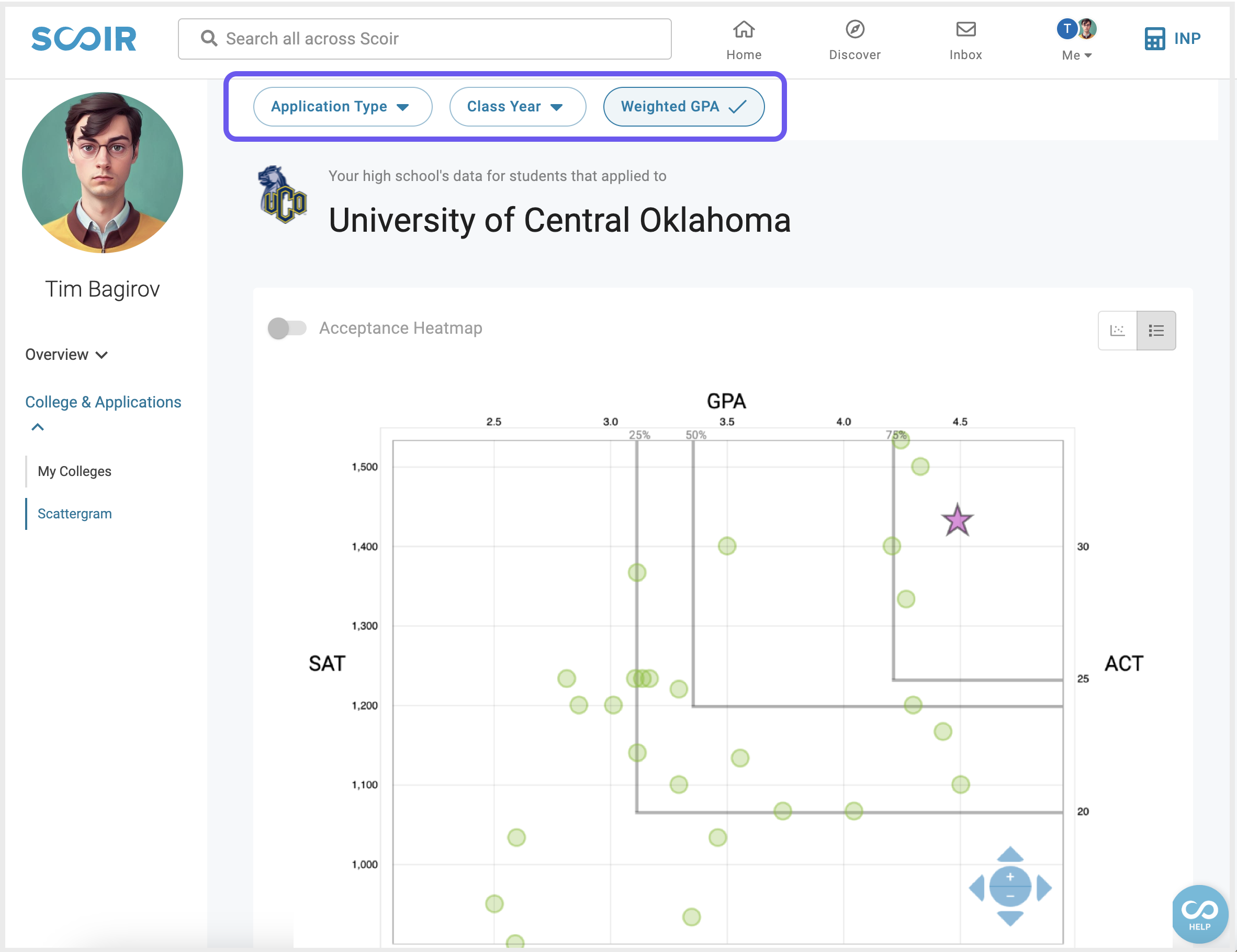The image size is (1237, 952).
Task: Open the Application Type filter
Action: [x=342, y=107]
